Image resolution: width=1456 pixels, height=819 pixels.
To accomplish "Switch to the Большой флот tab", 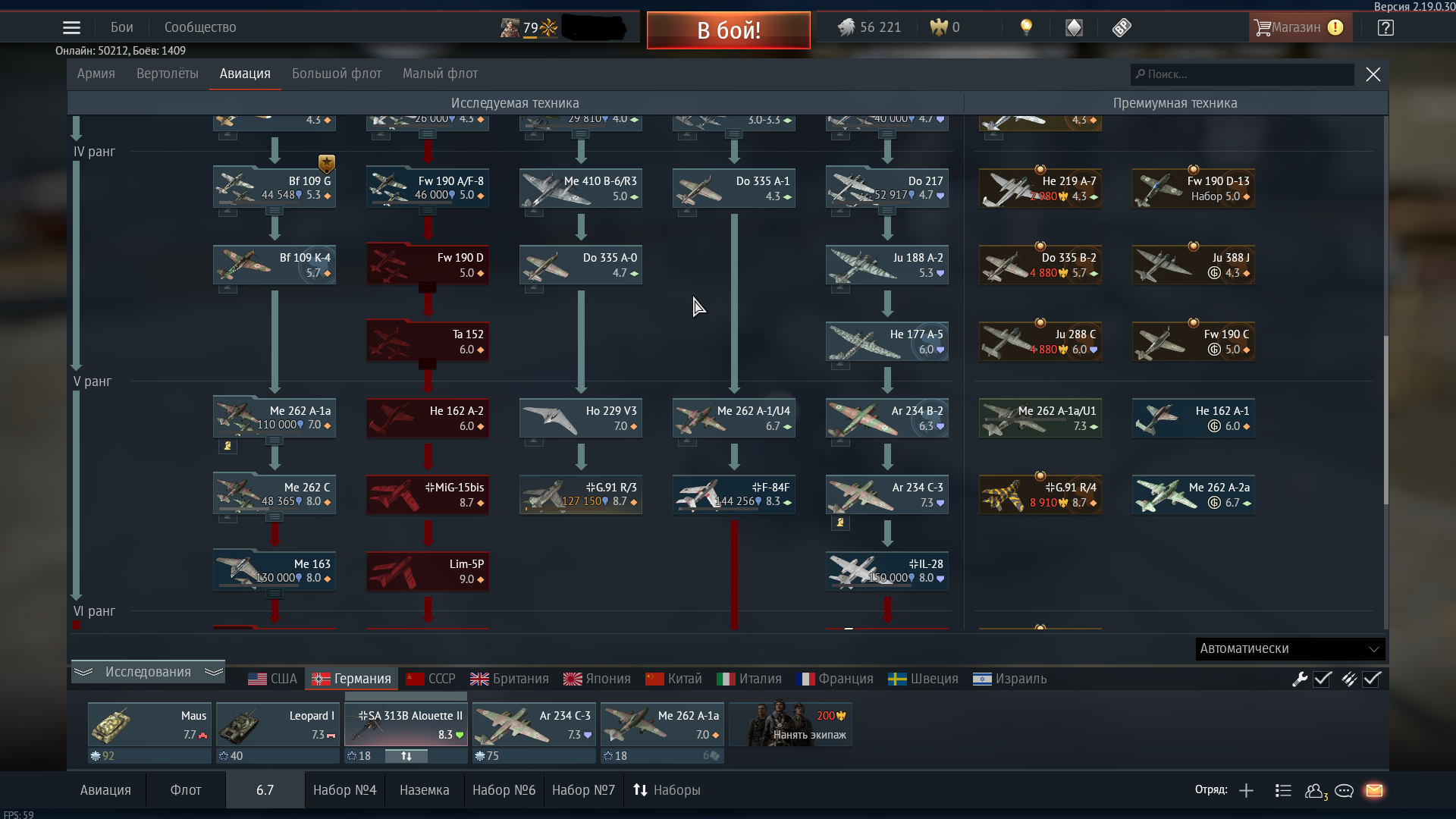I will [336, 74].
